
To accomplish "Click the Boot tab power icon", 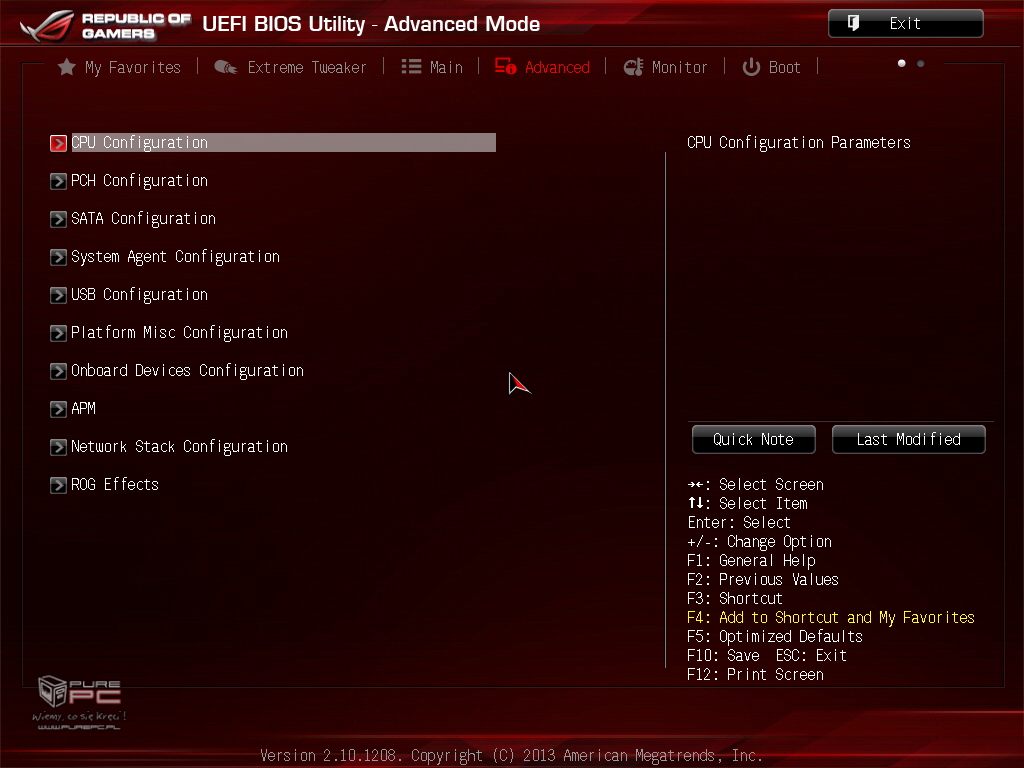I will click(751, 67).
